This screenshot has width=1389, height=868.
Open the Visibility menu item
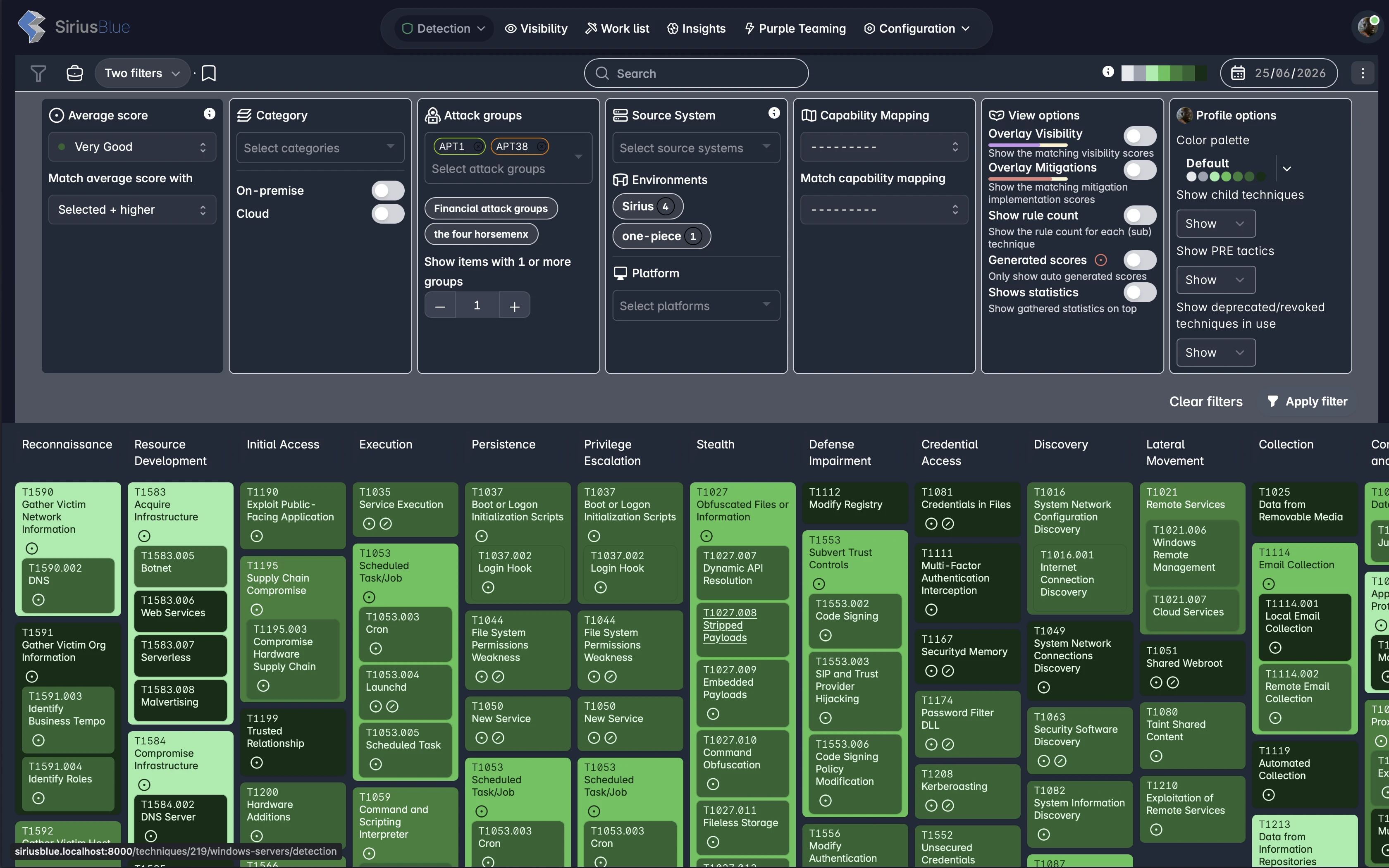(x=536, y=29)
